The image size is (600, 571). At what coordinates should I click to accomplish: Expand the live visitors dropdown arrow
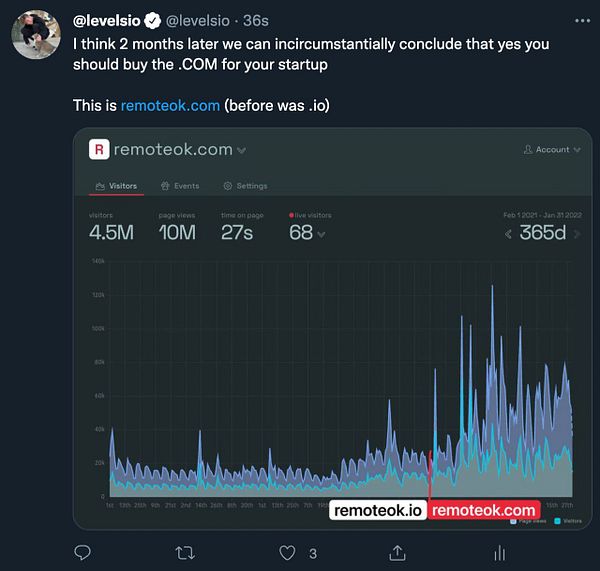[x=321, y=234]
